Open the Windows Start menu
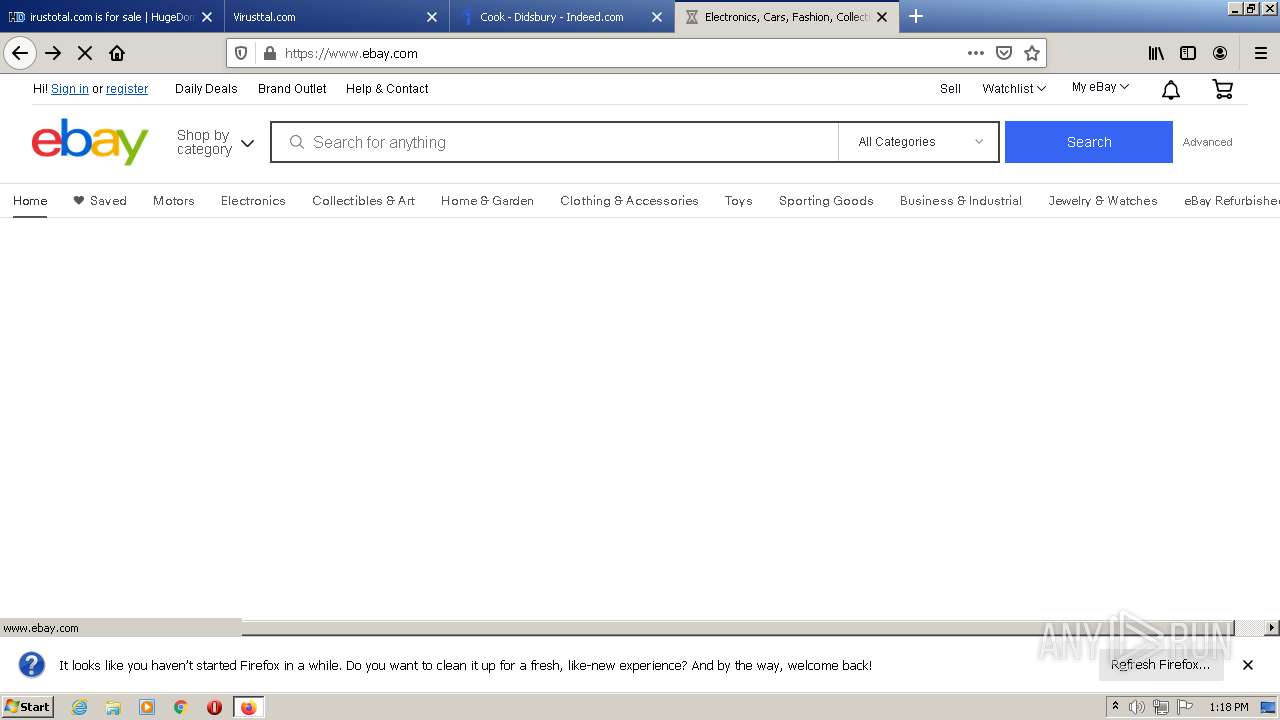 click(28, 707)
